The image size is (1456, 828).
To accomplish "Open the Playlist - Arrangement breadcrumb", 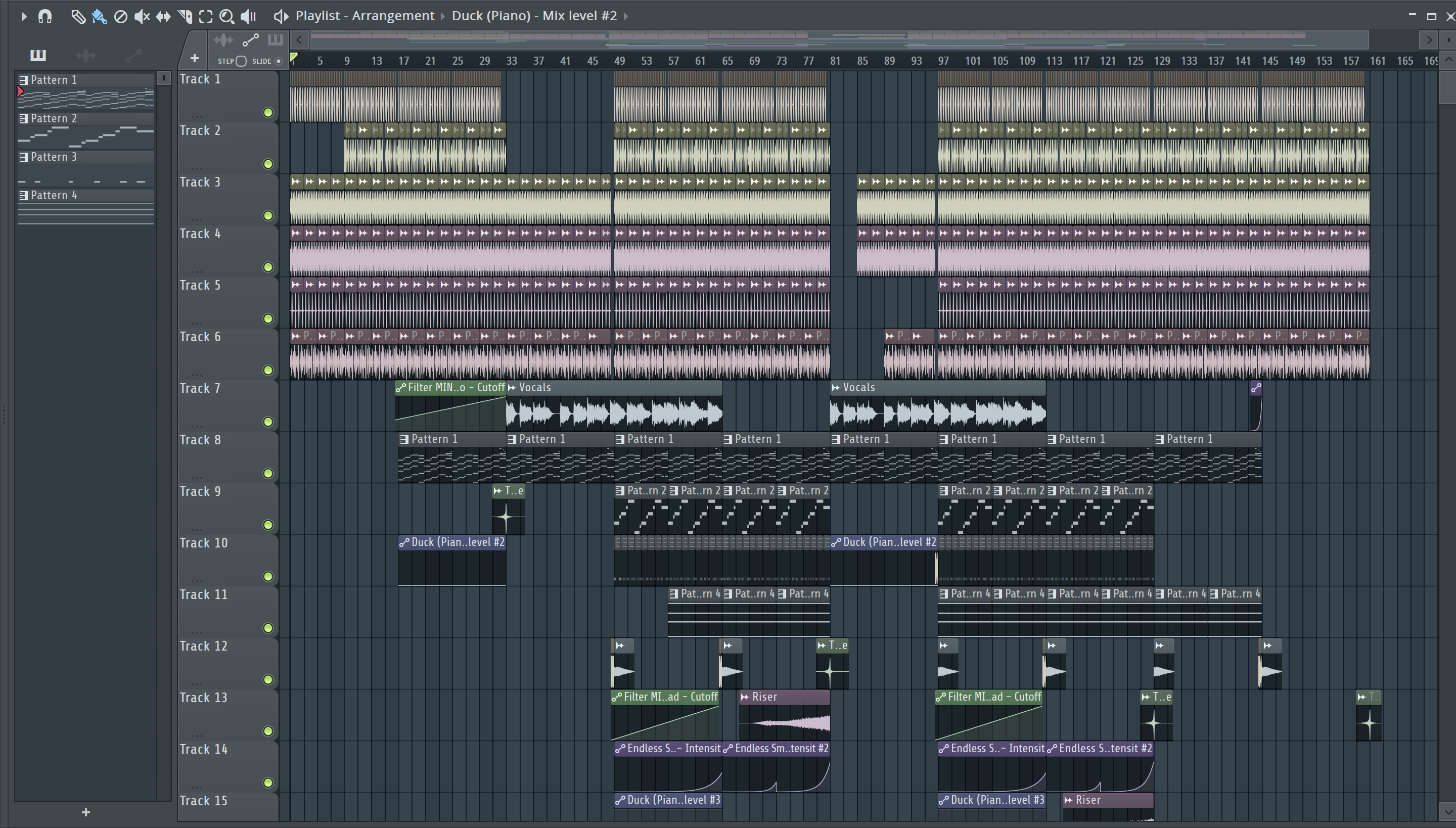I will (x=365, y=16).
